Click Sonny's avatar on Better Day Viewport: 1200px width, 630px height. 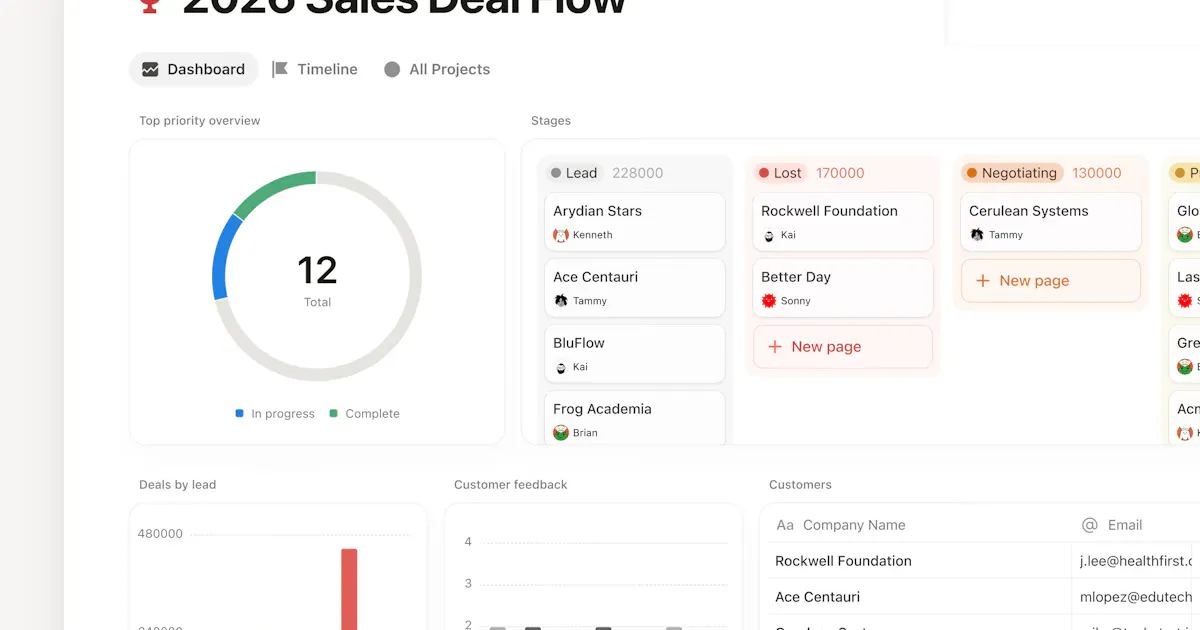point(769,301)
